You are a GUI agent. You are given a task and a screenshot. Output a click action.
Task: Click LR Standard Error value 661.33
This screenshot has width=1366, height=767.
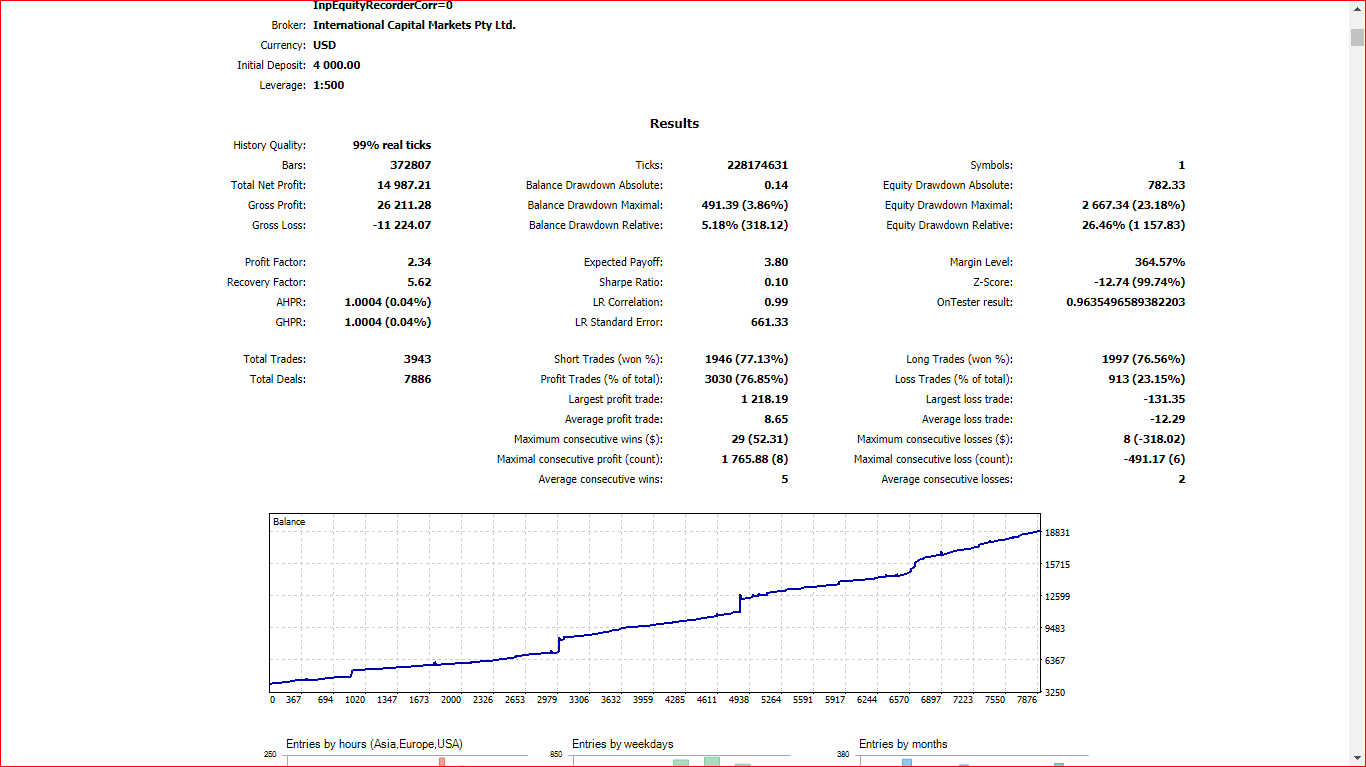coord(770,322)
